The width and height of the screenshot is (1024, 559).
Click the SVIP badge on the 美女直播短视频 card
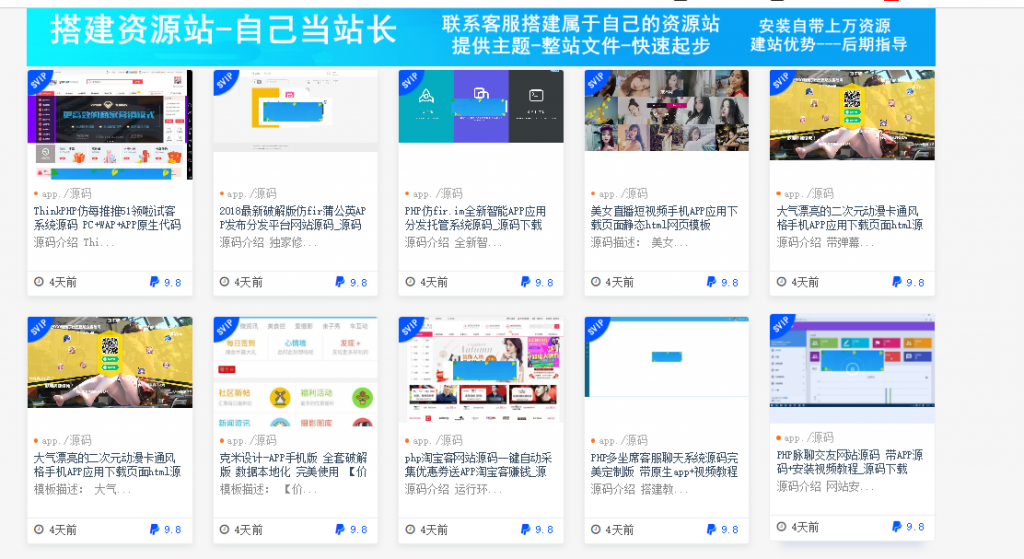point(595,80)
